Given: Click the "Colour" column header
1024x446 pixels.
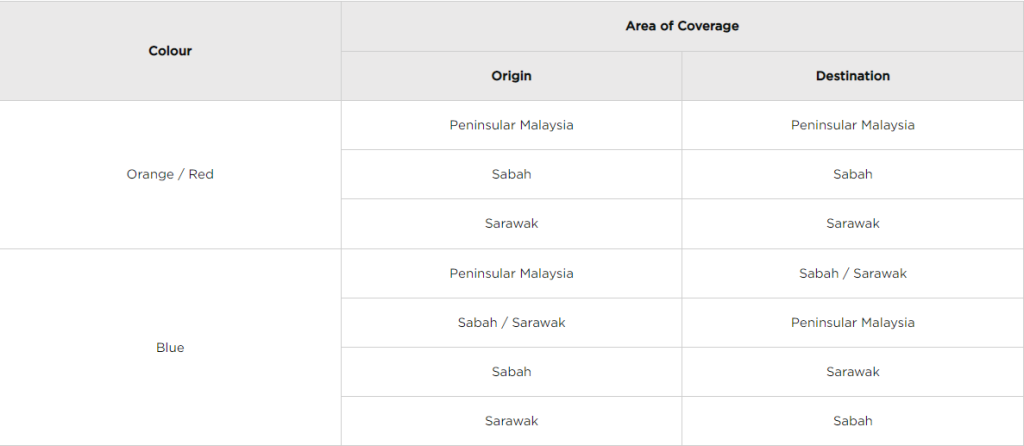Looking at the screenshot, I should 170,51.
